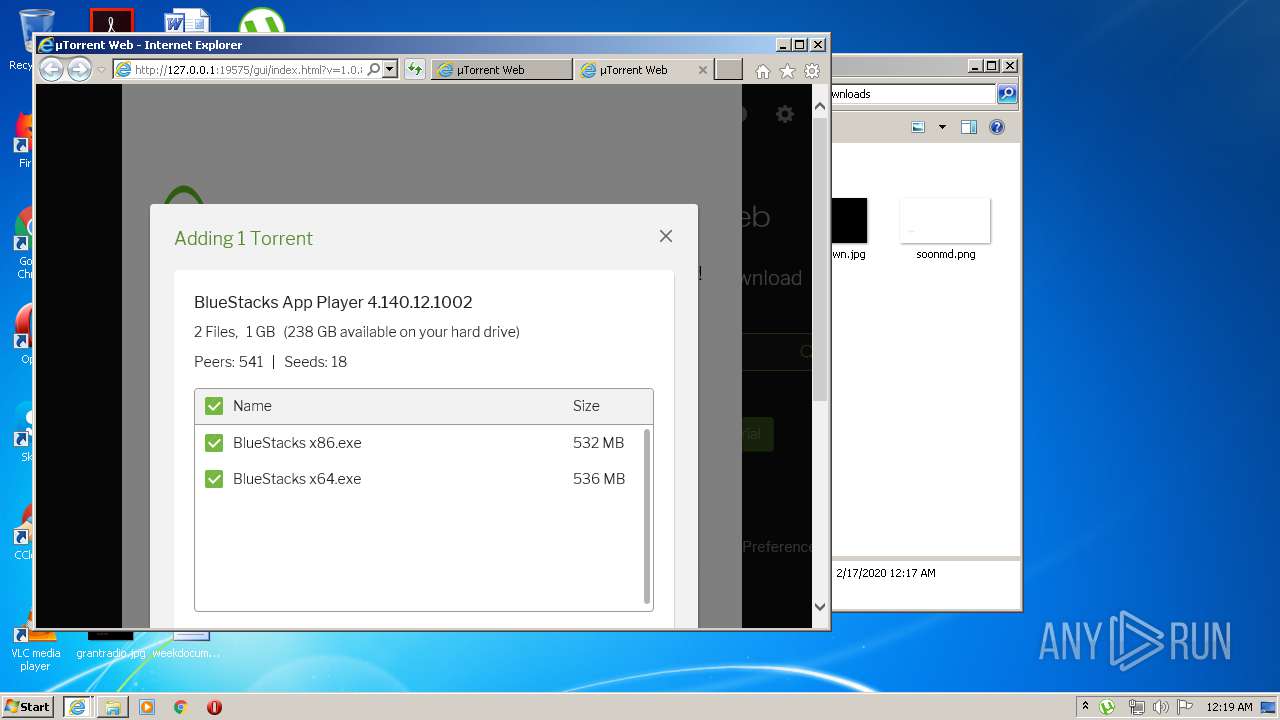This screenshot has height=720, width=1280.
Task: Uncheck the BlueStacks x86.exe file
Action: 214,443
